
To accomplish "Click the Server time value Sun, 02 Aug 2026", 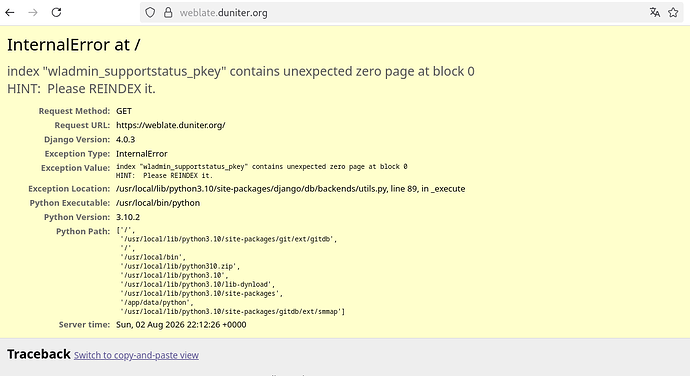I will point(181,325).
